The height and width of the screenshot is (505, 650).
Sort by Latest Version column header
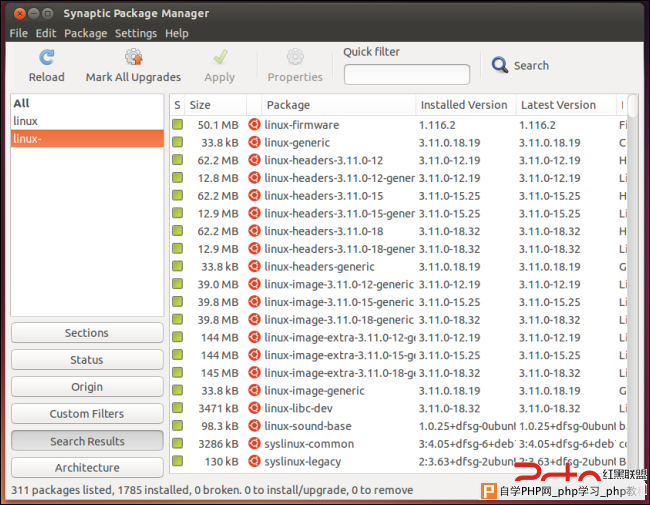coord(566,105)
